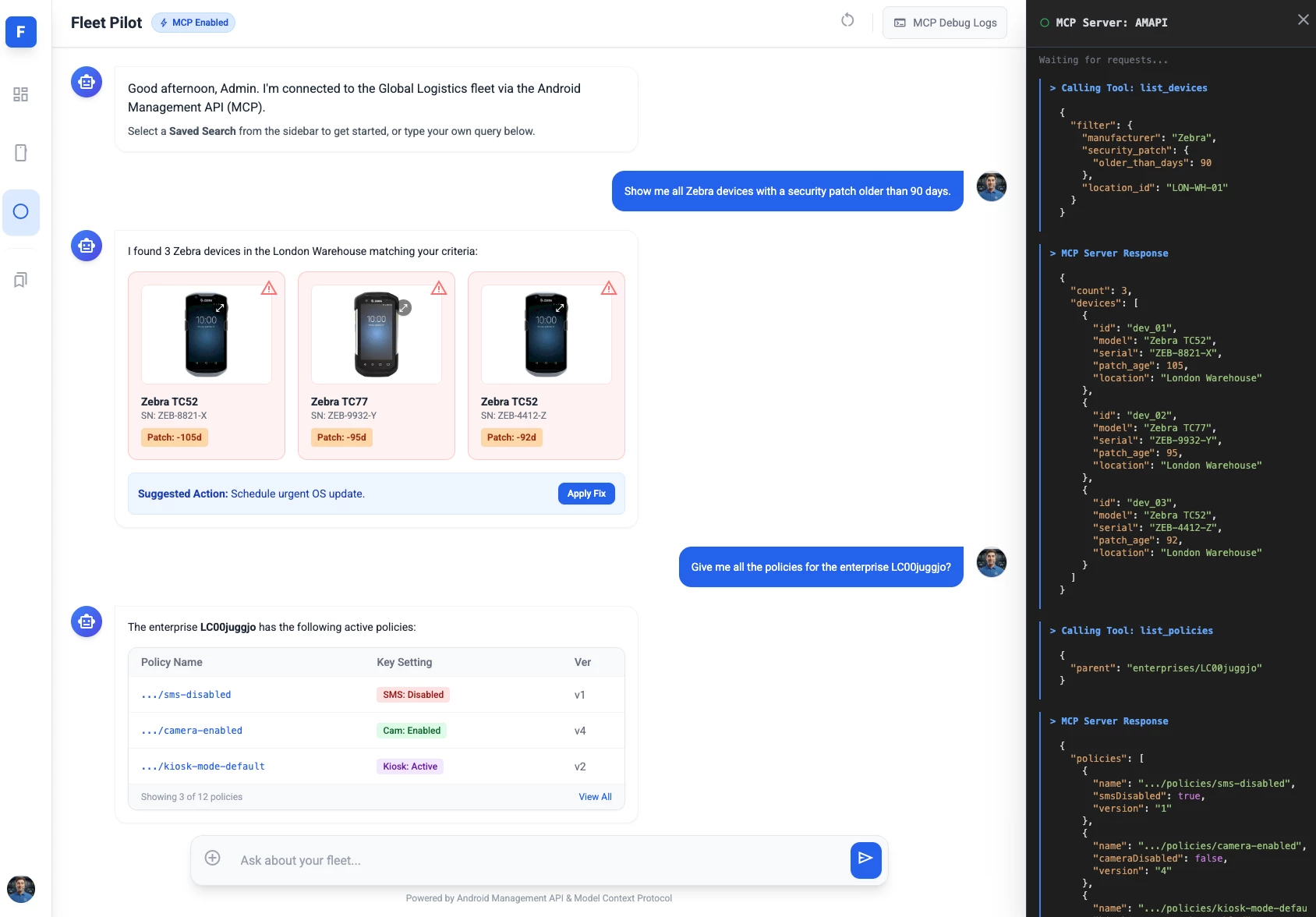Click warning triangle on ZEB-8821-X card
The width and height of the screenshot is (1316, 917).
click(x=269, y=288)
